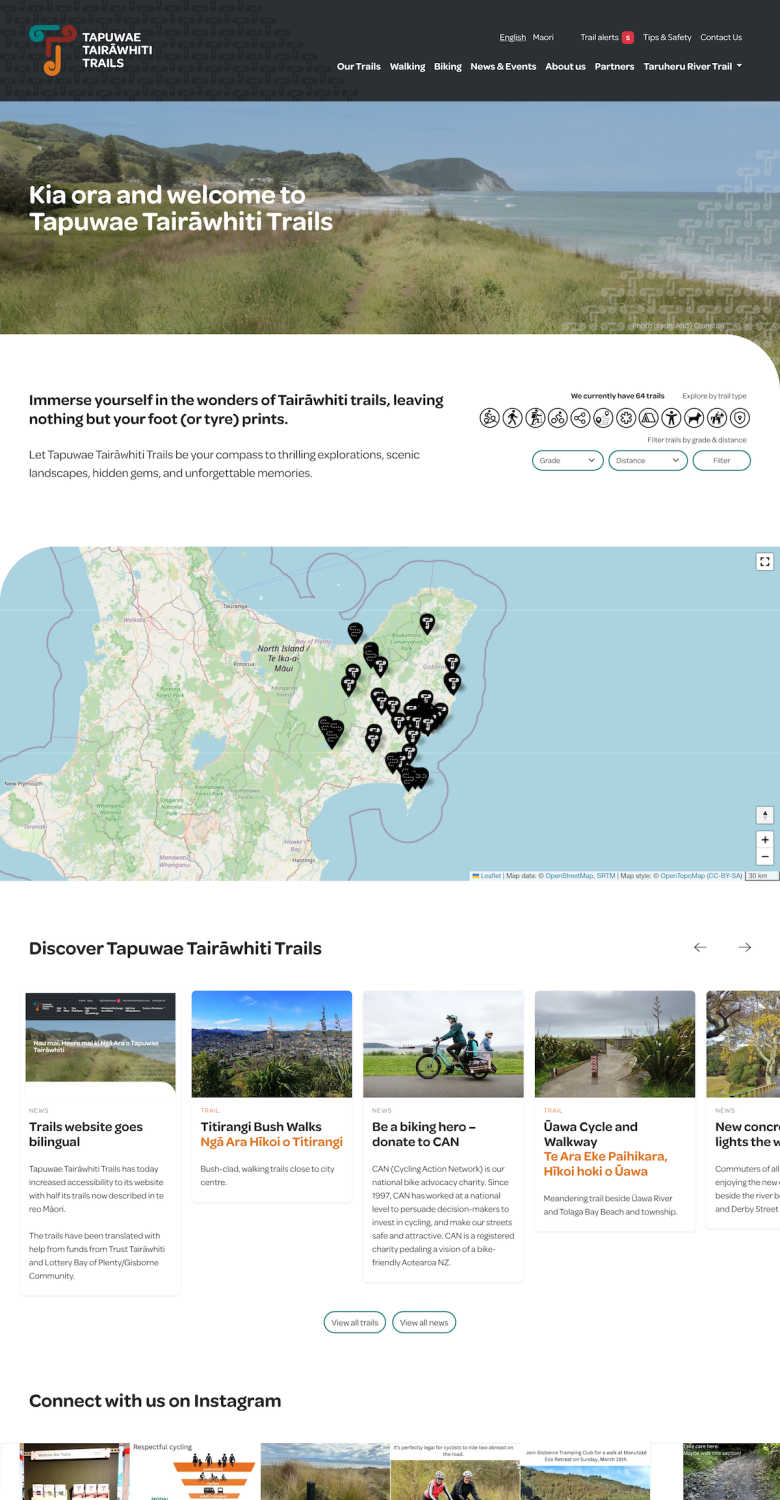The image size is (780, 1500).
Task: Enter fullscreen mode on the map
Action: click(764, 562)
